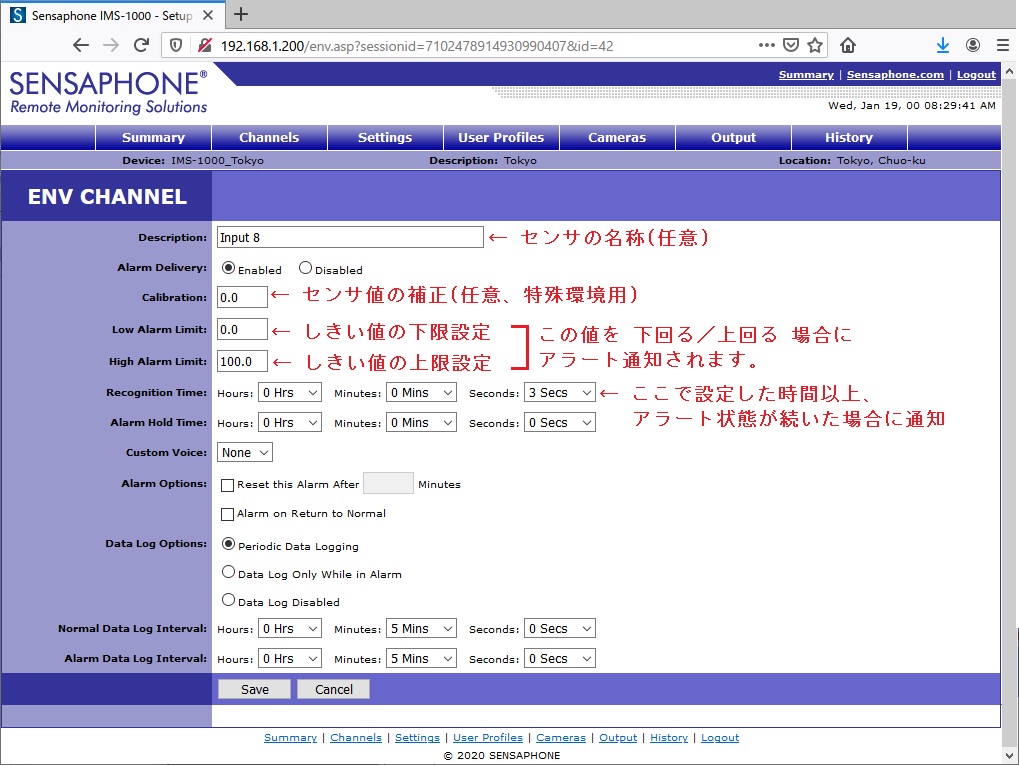This screenshot has height=766, width=1019.
Task: Open the downloads arrow icon
Action: 942,45
